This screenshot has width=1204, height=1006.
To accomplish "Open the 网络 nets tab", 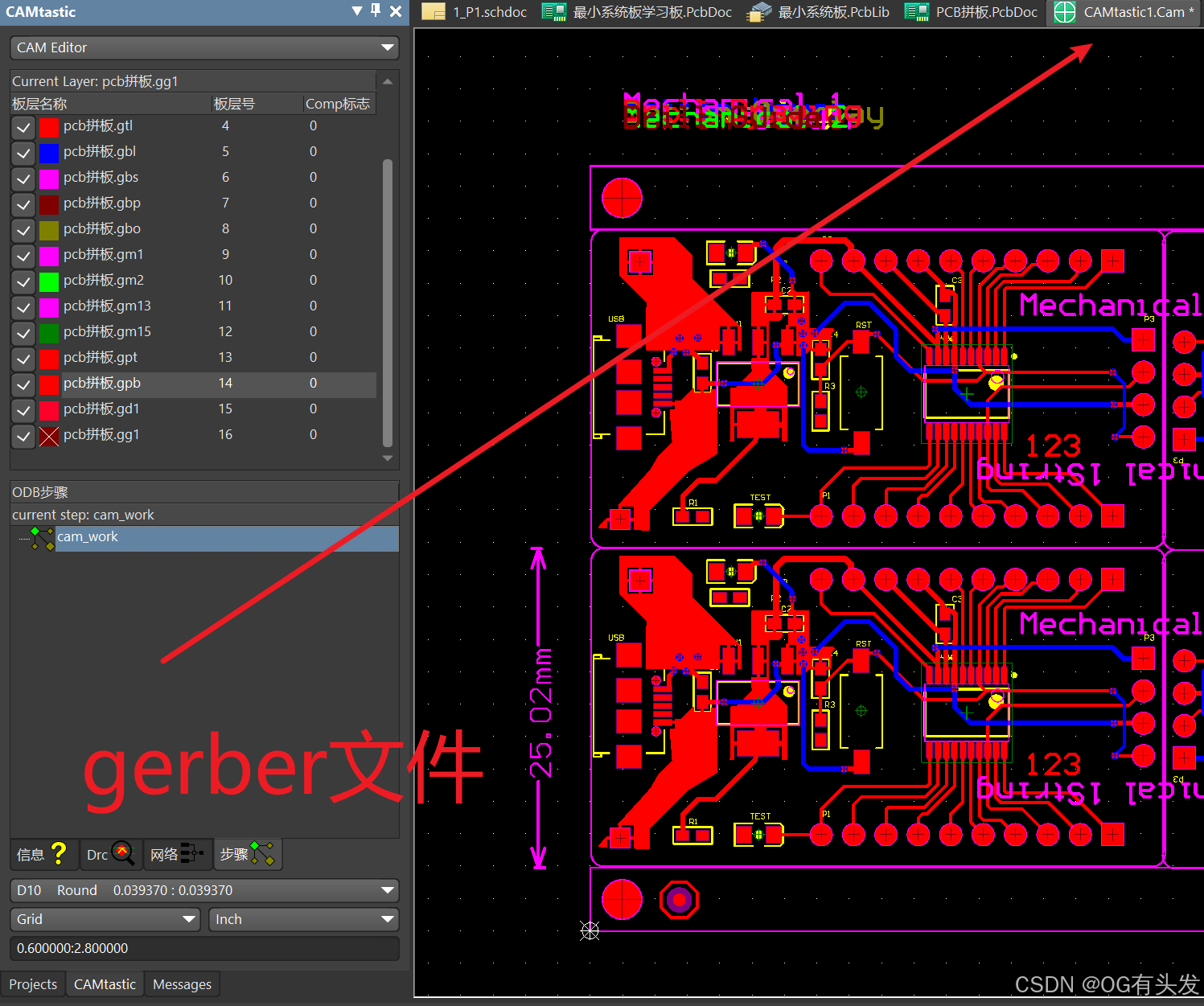I will pyautogui.click(x=178, y=854).
